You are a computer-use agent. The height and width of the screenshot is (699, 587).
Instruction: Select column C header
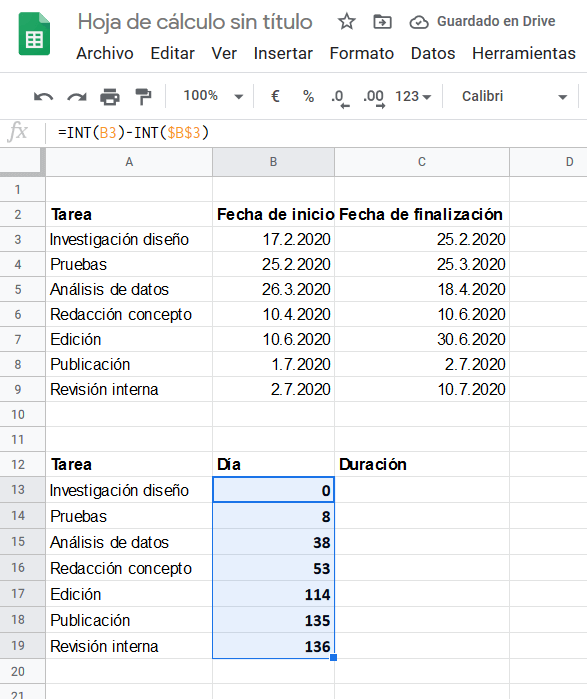click(422, 162)
